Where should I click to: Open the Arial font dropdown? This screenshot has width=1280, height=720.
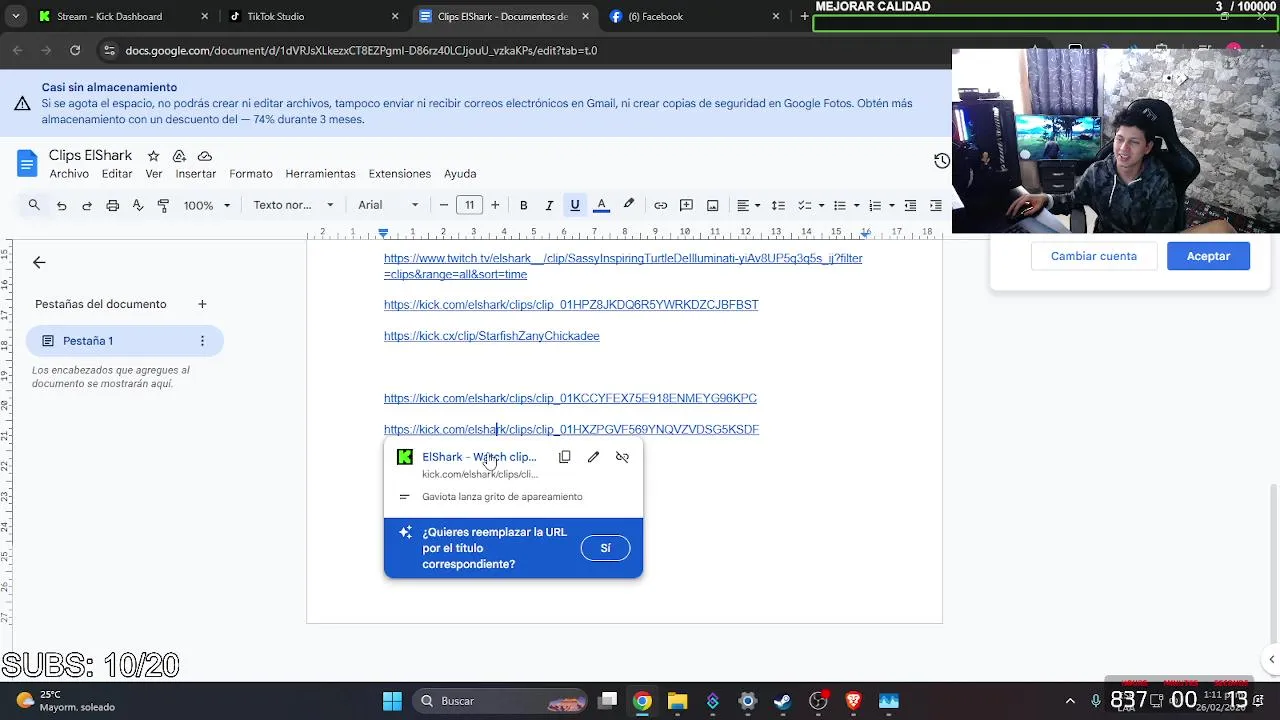click(389, 205)
